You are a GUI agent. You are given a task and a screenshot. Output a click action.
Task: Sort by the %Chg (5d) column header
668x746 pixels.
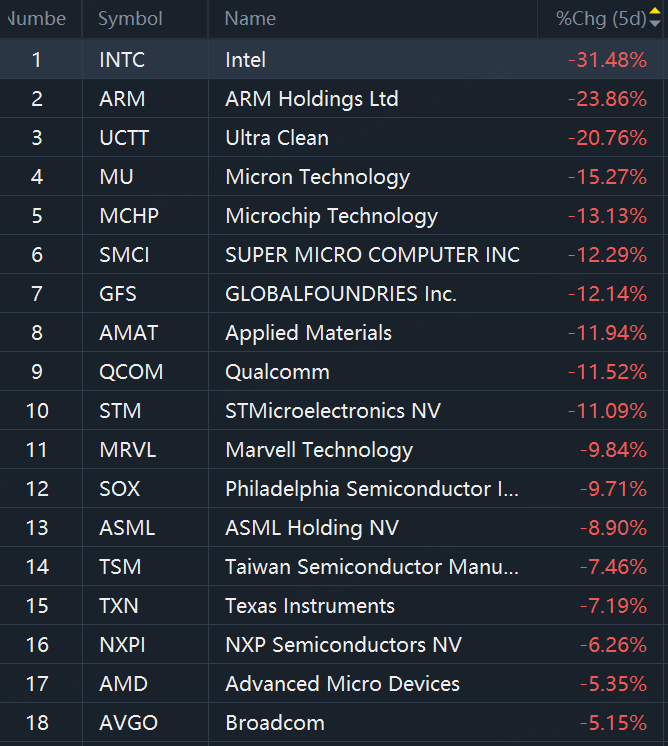[x=602, y=19]
